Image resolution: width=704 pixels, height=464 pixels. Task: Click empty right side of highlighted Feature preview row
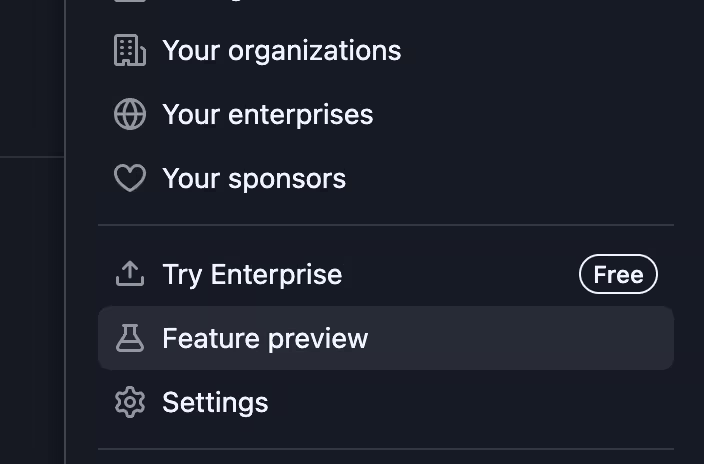[540, 338]
